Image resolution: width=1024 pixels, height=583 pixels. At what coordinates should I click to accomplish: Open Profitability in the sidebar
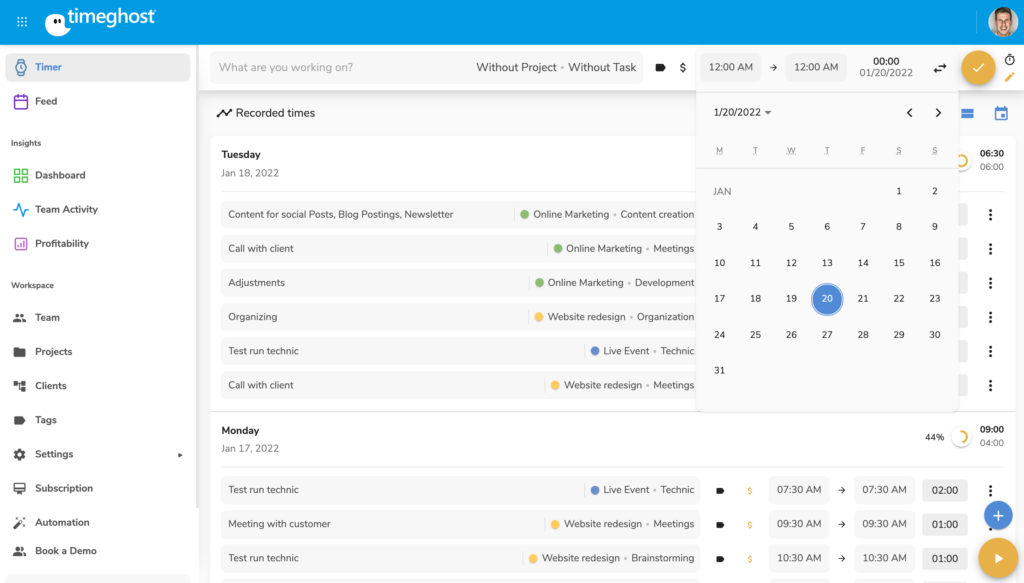62,243
